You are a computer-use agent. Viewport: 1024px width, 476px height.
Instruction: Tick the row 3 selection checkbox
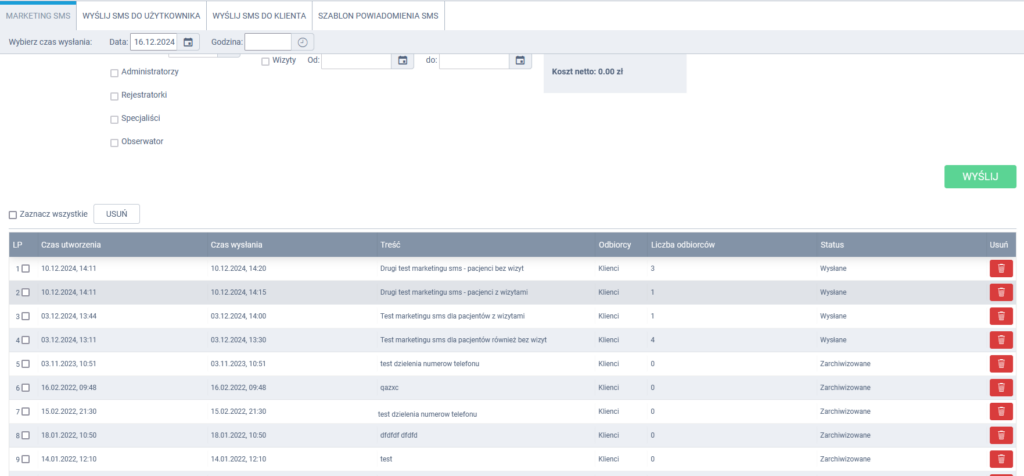[26, 316]
